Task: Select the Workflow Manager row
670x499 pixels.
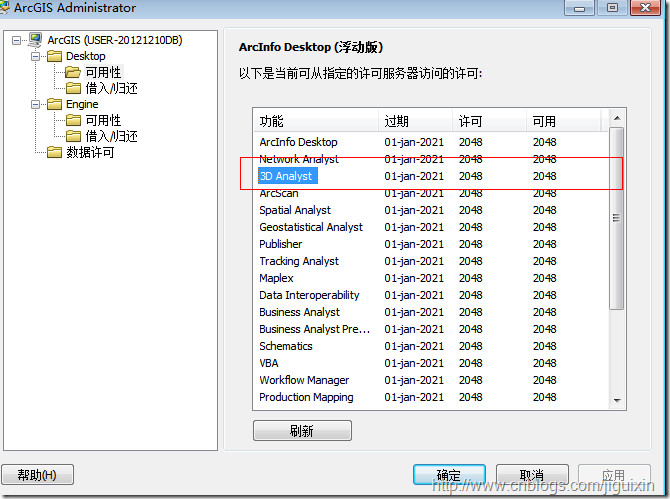Action: click(432, 380)
